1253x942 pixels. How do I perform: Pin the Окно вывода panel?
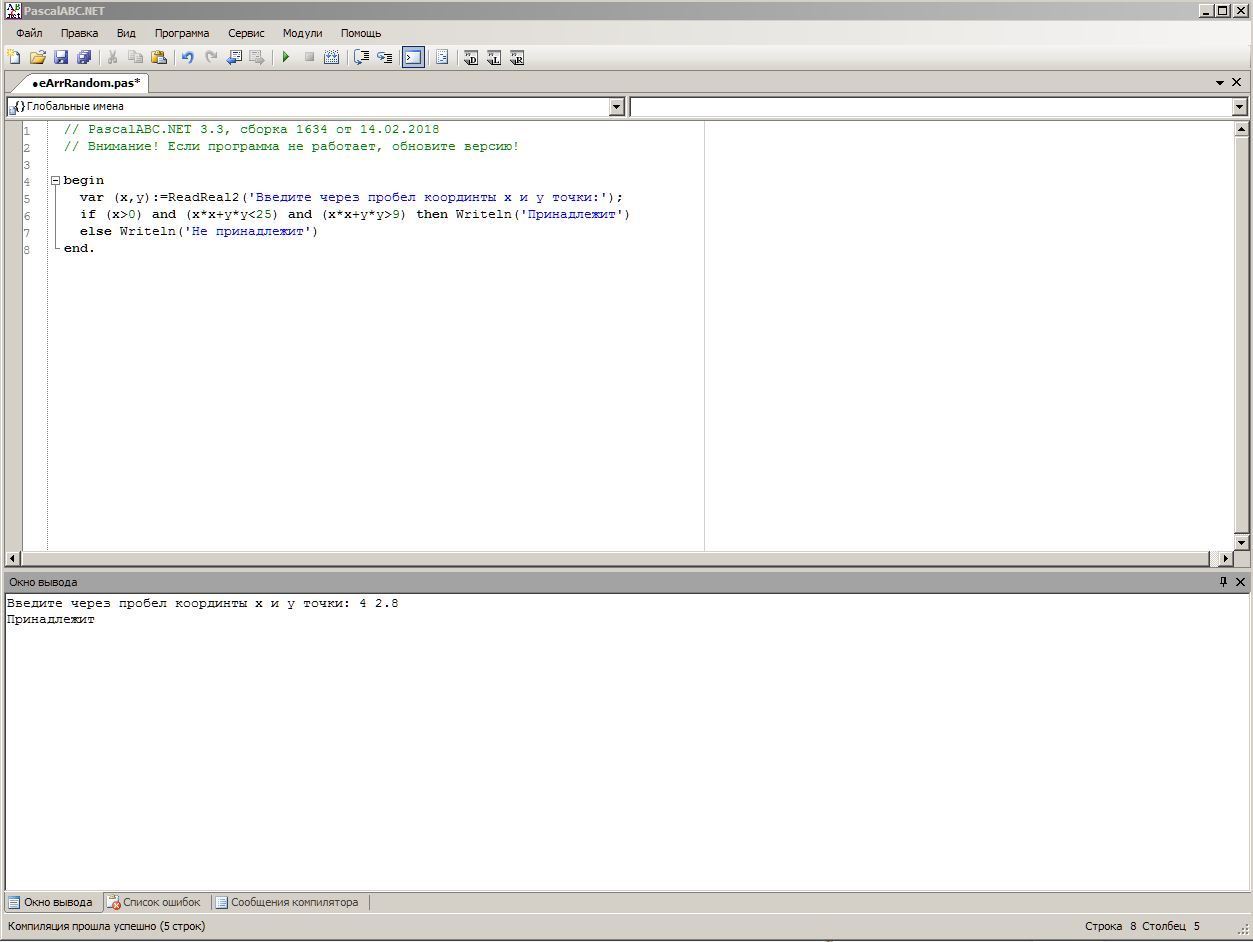[1222, 582]
